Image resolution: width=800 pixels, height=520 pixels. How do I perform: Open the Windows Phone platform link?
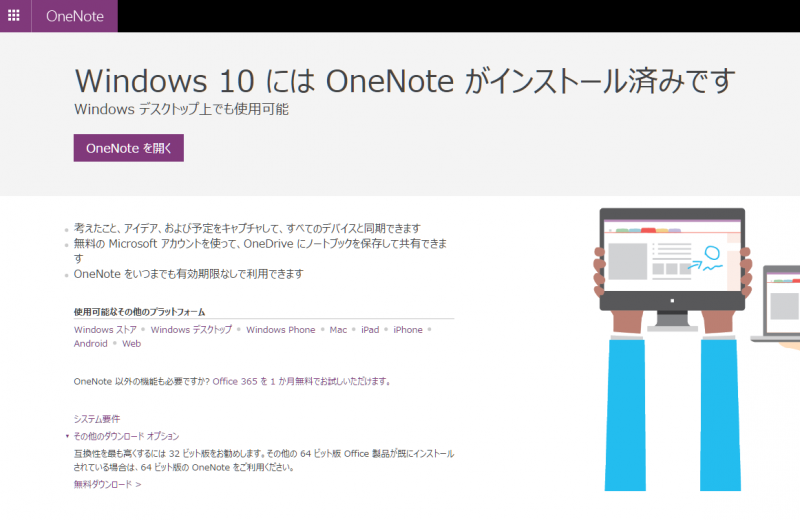(281, 330)
